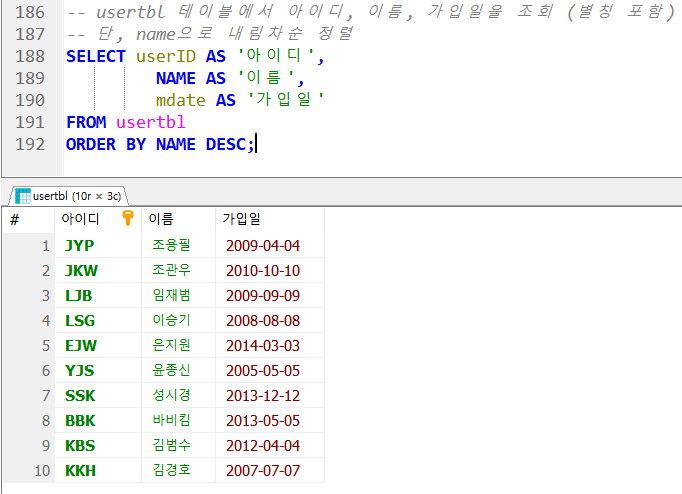Select the 2012-04-04 date cell
Viewport: 682px width, 494px height.
click(270, 445)
